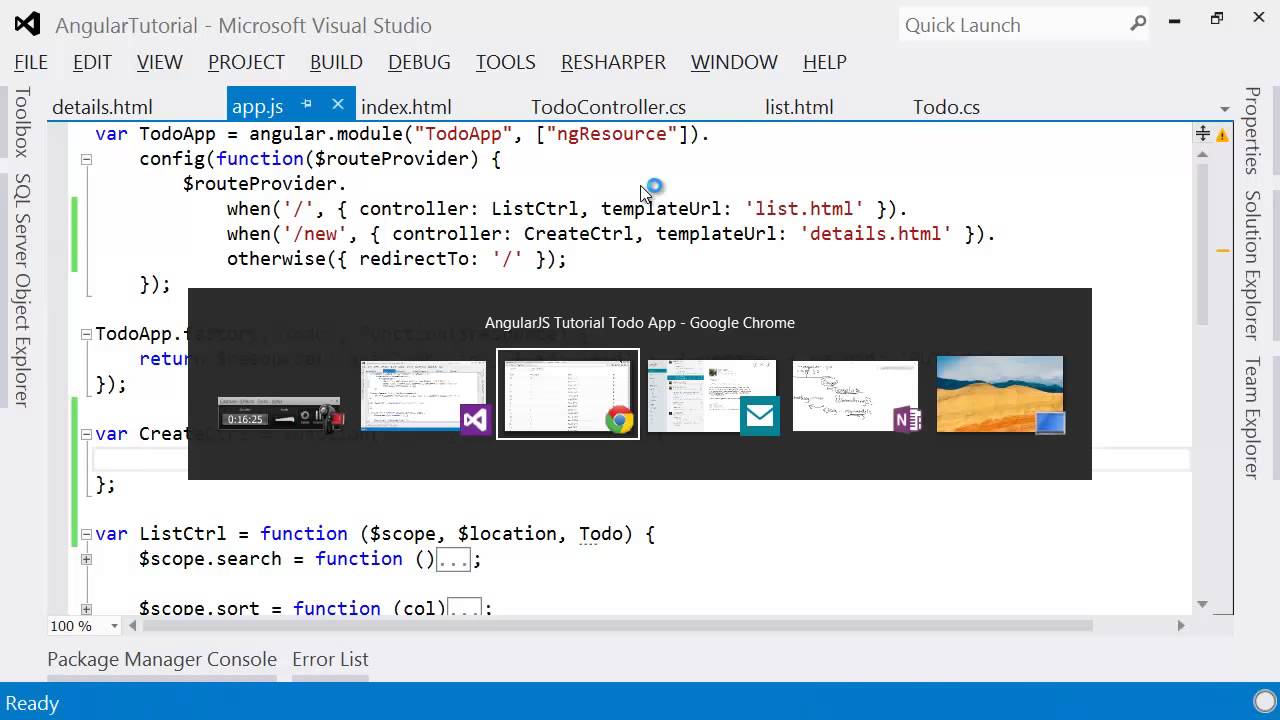Select the OneNote thumbnail in the switcher
Viewport: 1280px width, 720px height.
pyautogui.click(x=855, y=395)
